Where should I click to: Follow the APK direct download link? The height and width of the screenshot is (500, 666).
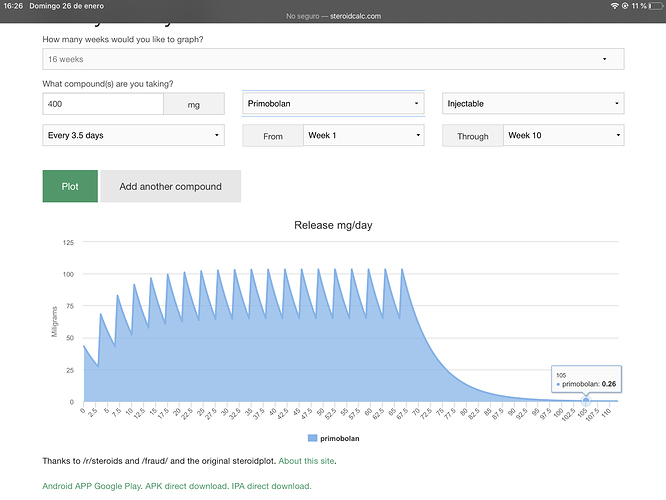click(x=187, y=486)
